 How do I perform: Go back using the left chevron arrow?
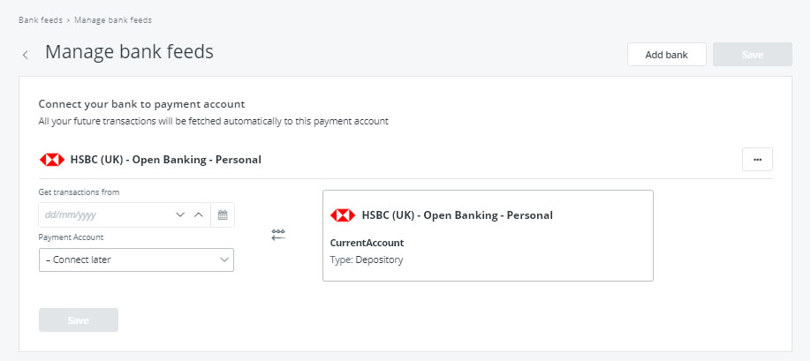(25, 55)
